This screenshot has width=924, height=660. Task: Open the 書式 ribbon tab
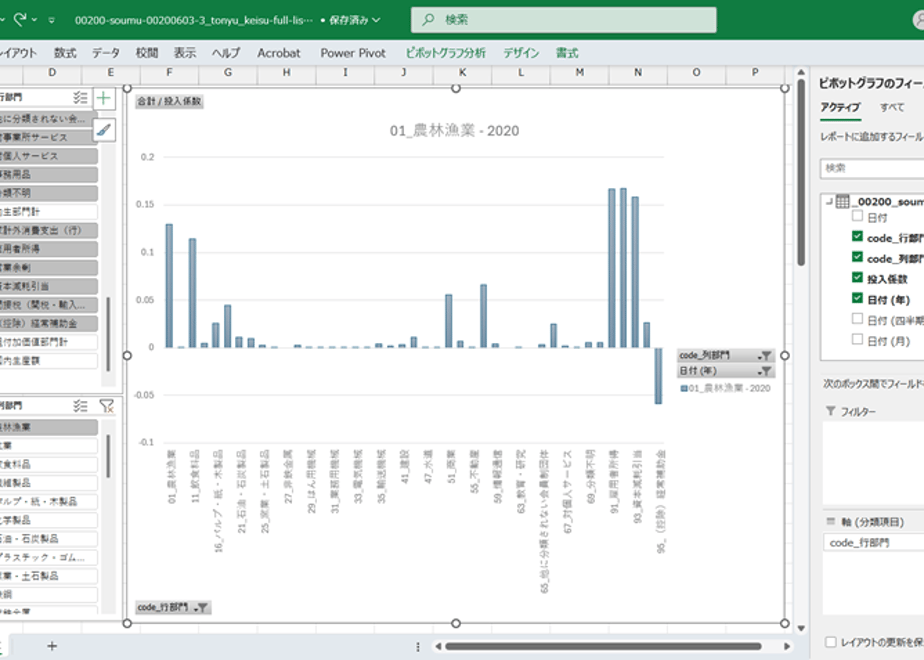coord(567,53)
